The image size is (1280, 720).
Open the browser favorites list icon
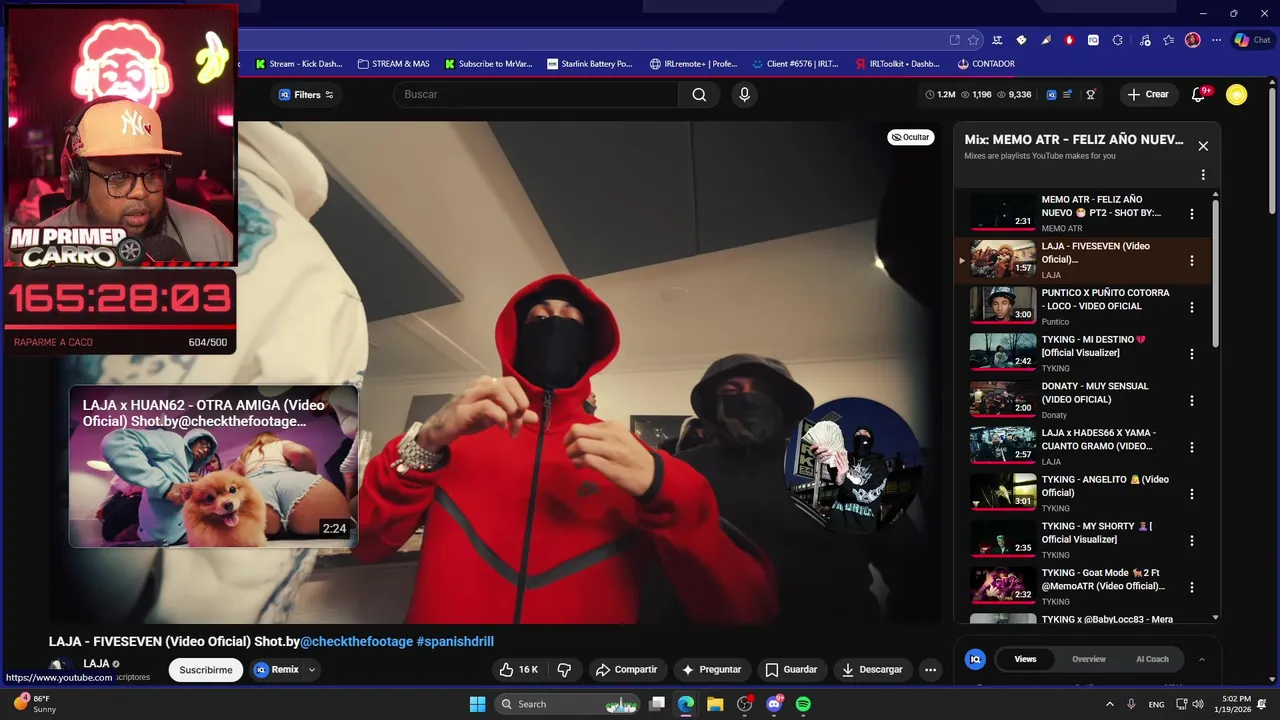click(x=1168, y=40)
